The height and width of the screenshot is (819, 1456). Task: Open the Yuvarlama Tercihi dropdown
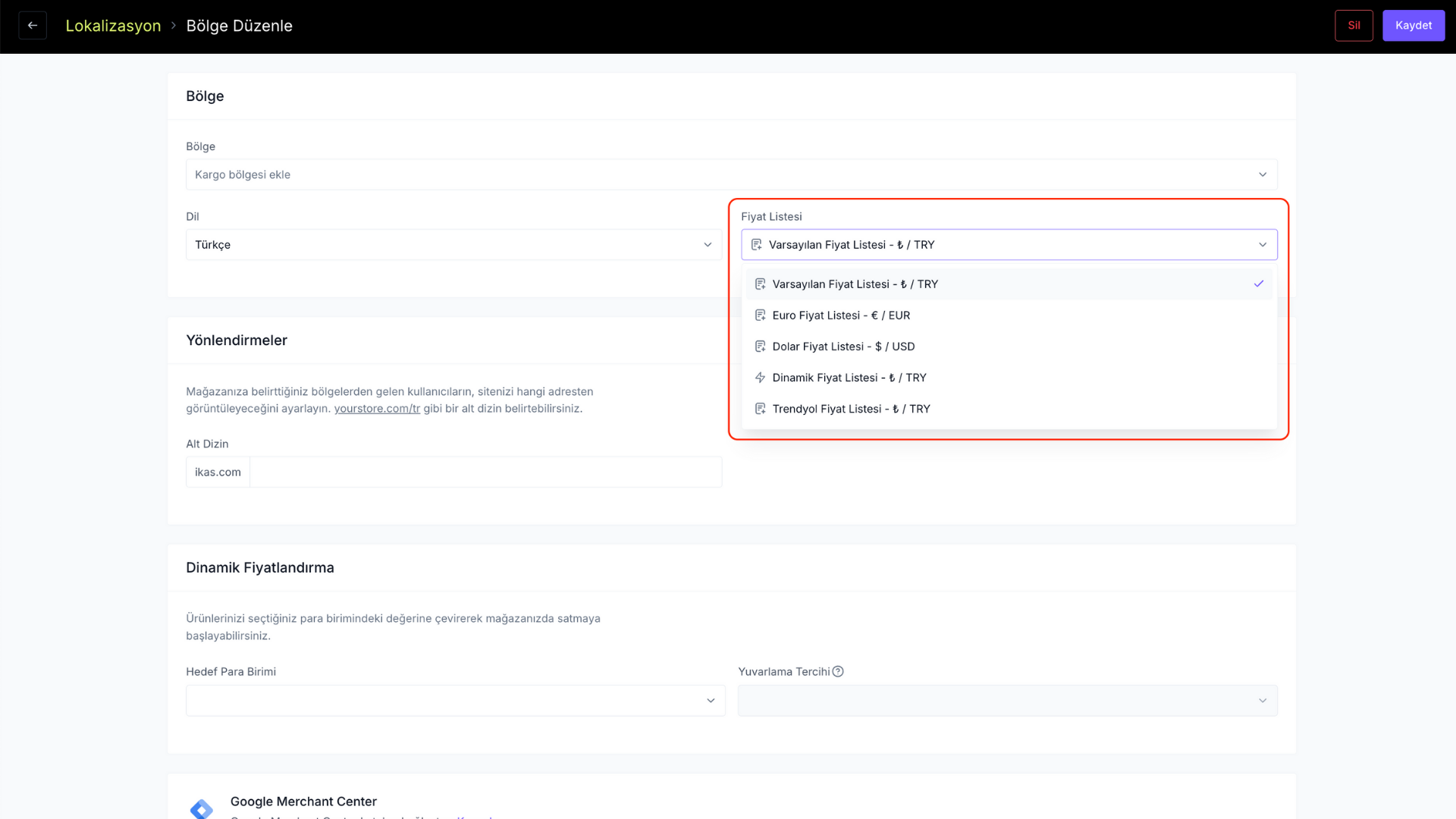point(1007,700)
